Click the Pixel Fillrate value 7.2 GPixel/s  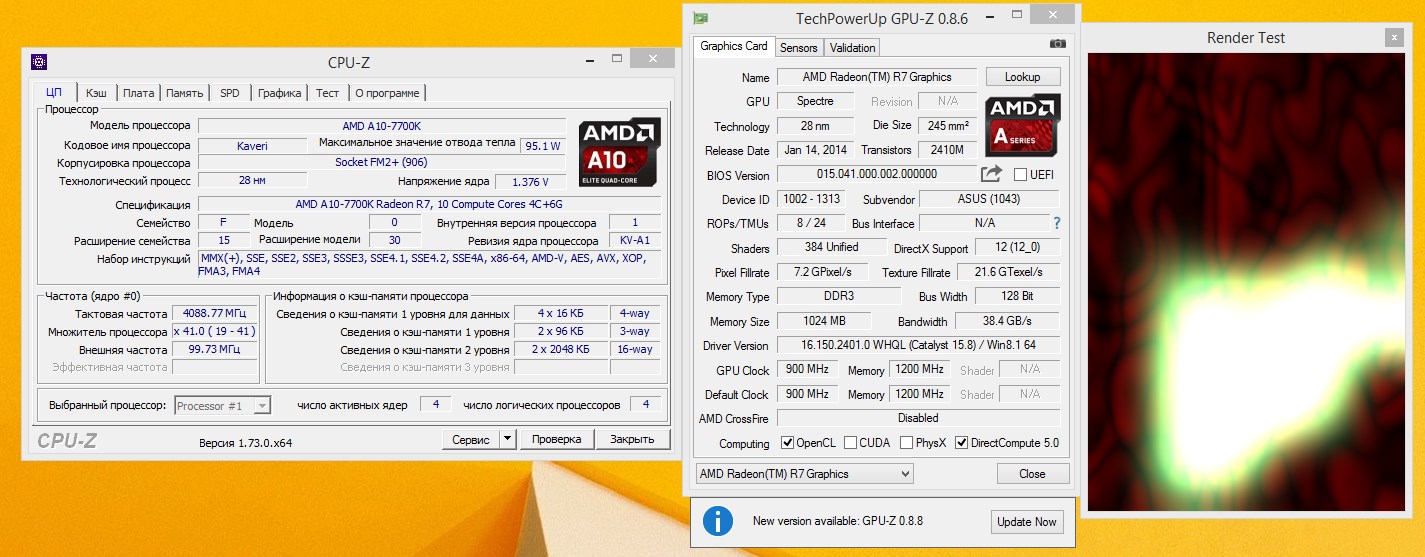coord(823,272)
